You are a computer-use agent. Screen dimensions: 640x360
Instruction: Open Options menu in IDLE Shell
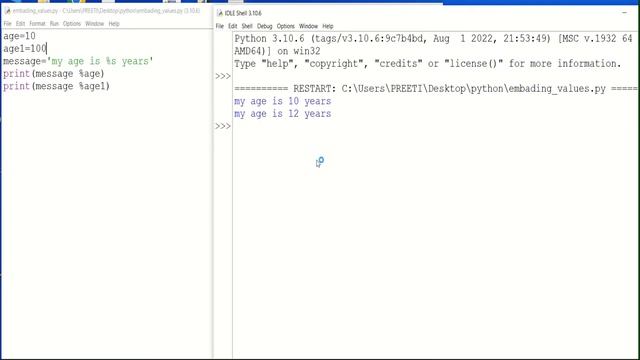286,26
